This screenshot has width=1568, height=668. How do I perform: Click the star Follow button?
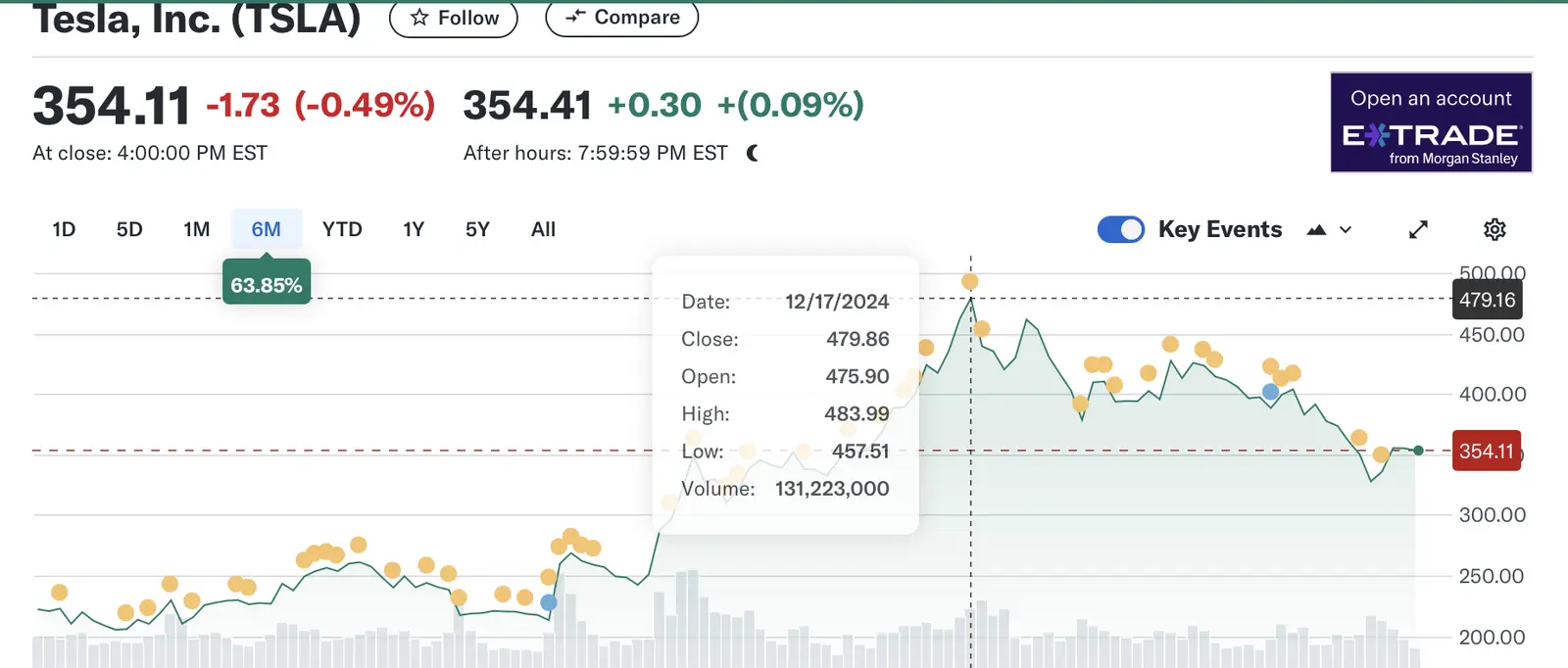[454, 18]
